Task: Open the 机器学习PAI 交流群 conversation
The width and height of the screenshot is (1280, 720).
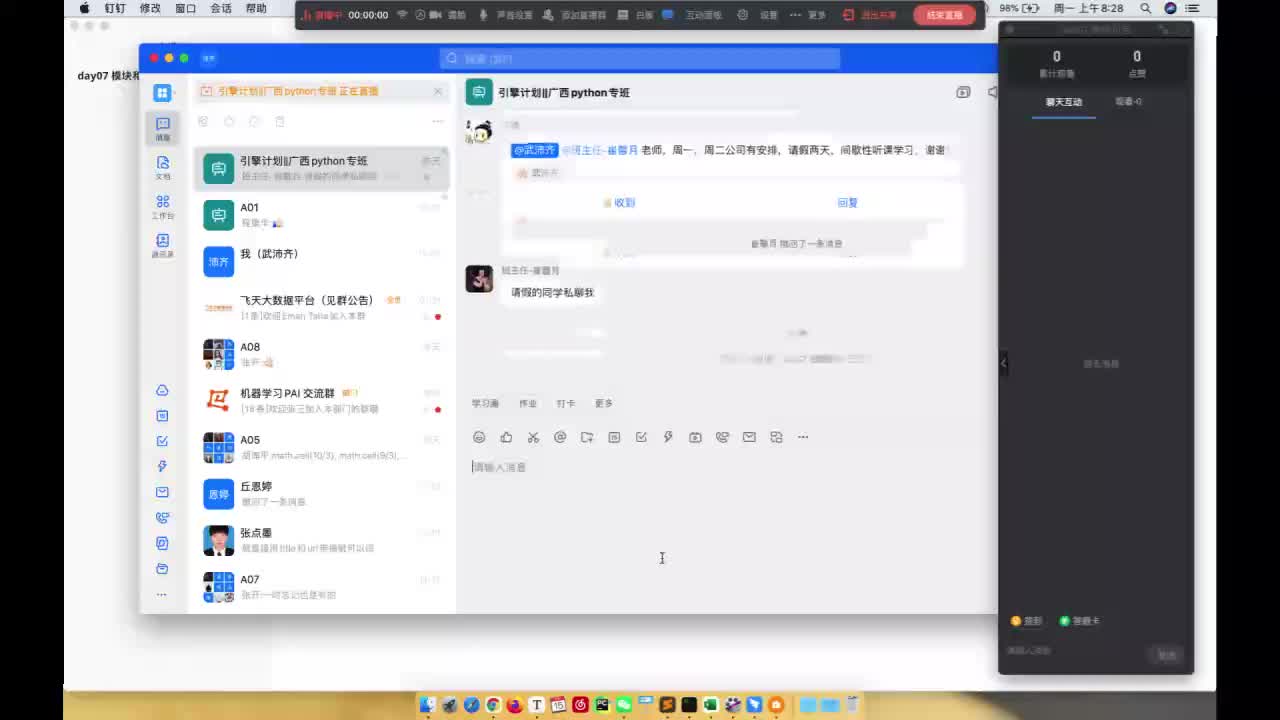Action: click(322, 400)
